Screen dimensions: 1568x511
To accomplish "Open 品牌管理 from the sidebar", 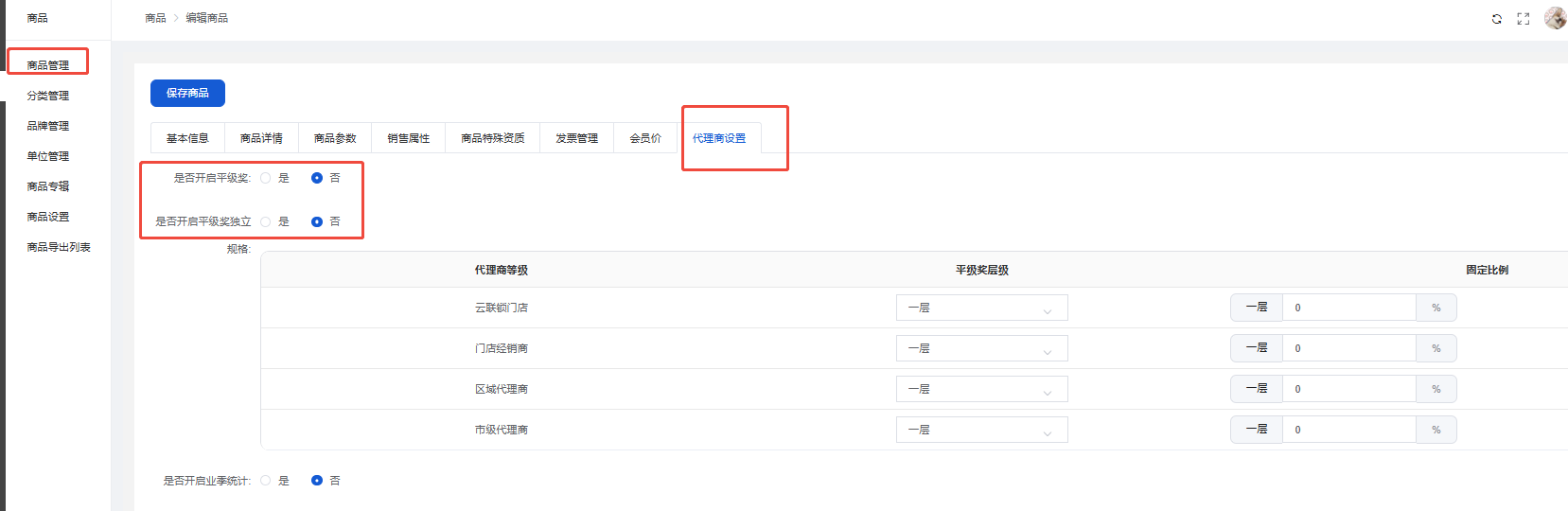I will click(48, 126).
